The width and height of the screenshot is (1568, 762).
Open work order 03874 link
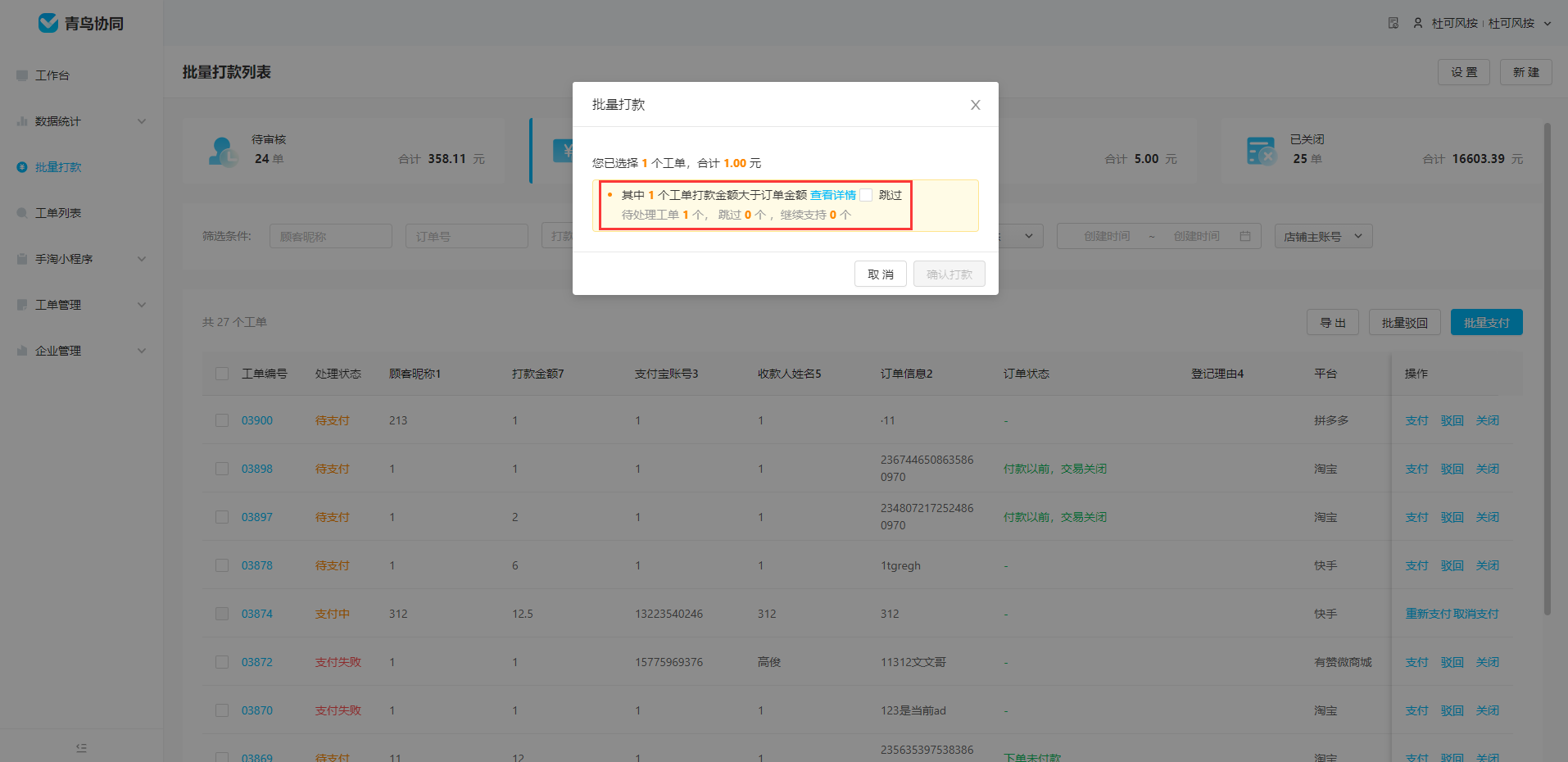[x=257, y=614]
